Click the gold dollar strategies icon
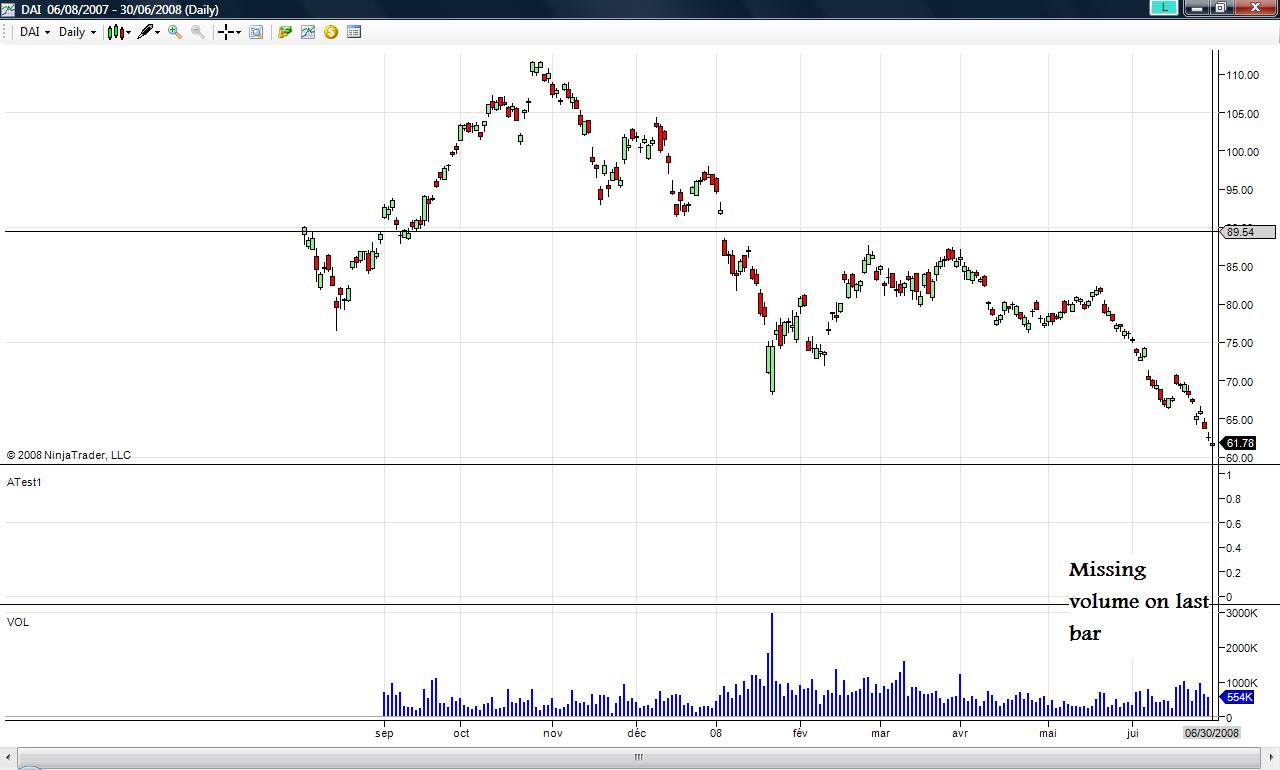This screenshot has height=770, width=1280. point(331,32)
